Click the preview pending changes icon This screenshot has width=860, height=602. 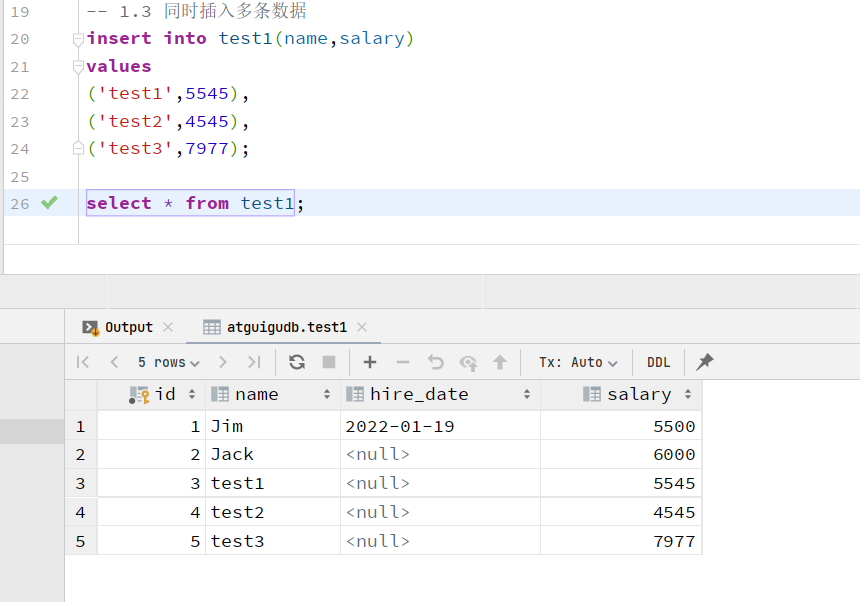468,362
